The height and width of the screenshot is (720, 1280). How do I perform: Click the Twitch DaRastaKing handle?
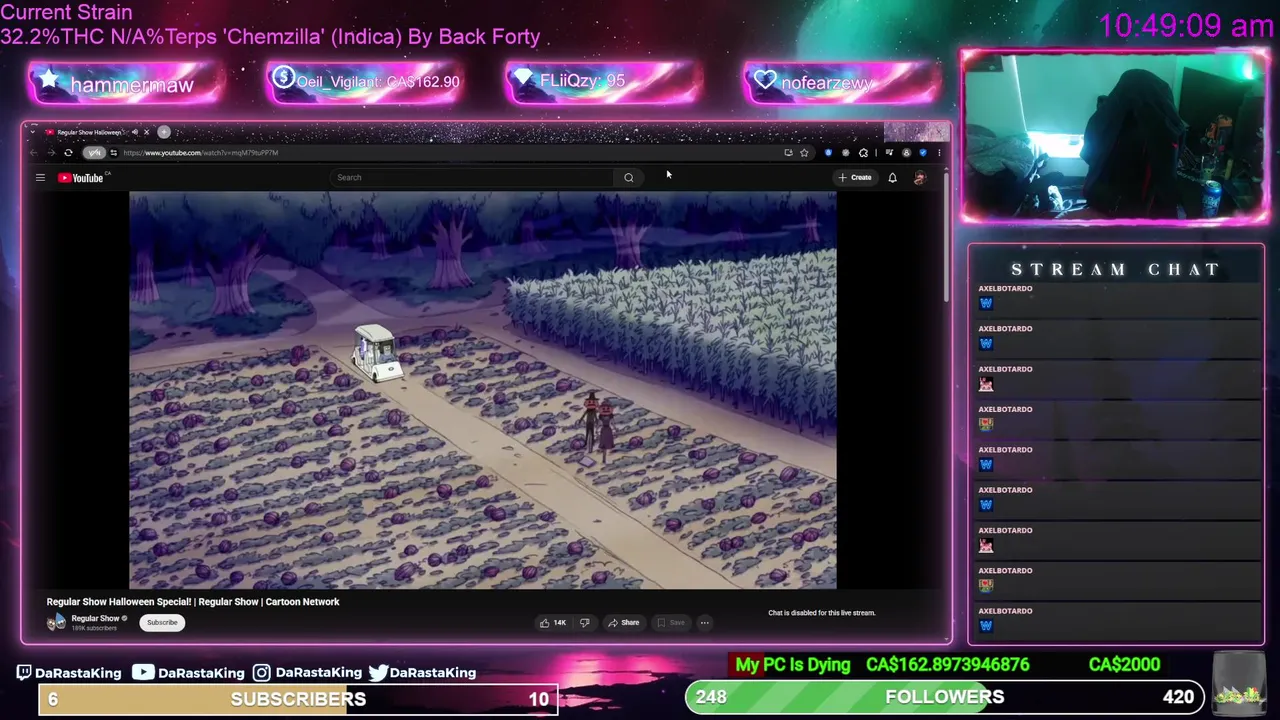(69, 673)
